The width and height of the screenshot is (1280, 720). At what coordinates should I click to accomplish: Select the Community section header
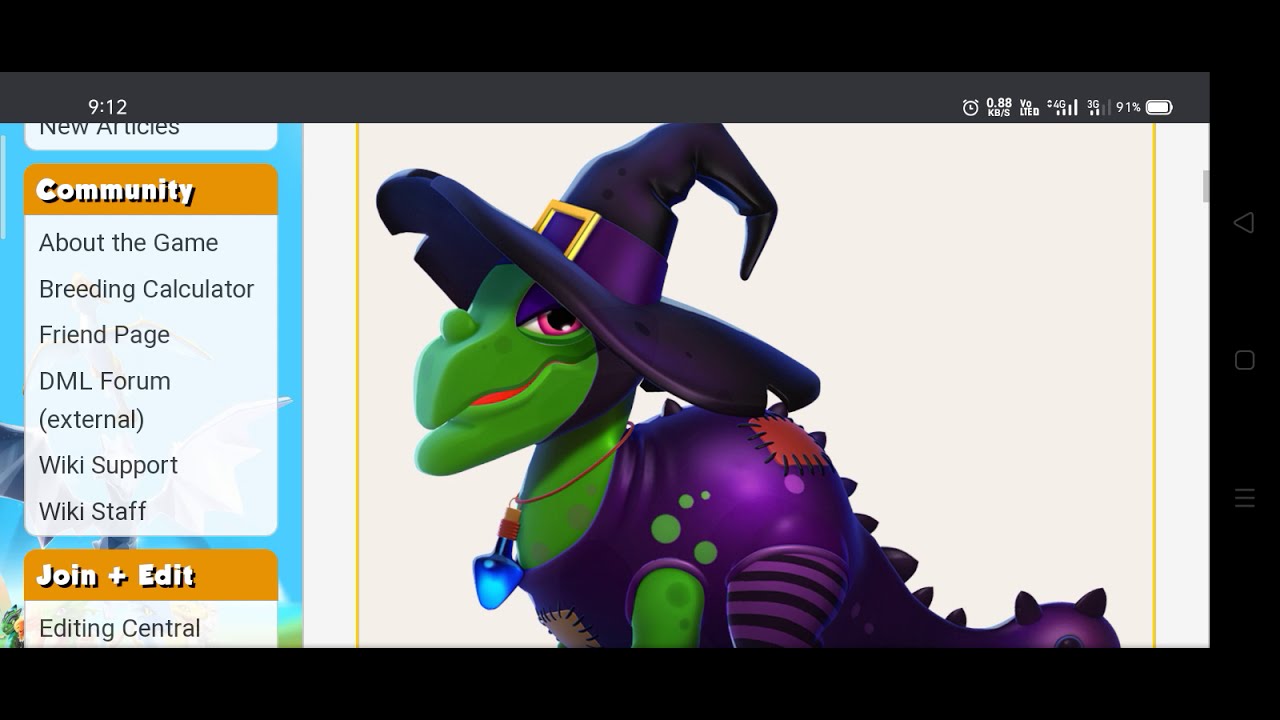click(x=151, y=190)
